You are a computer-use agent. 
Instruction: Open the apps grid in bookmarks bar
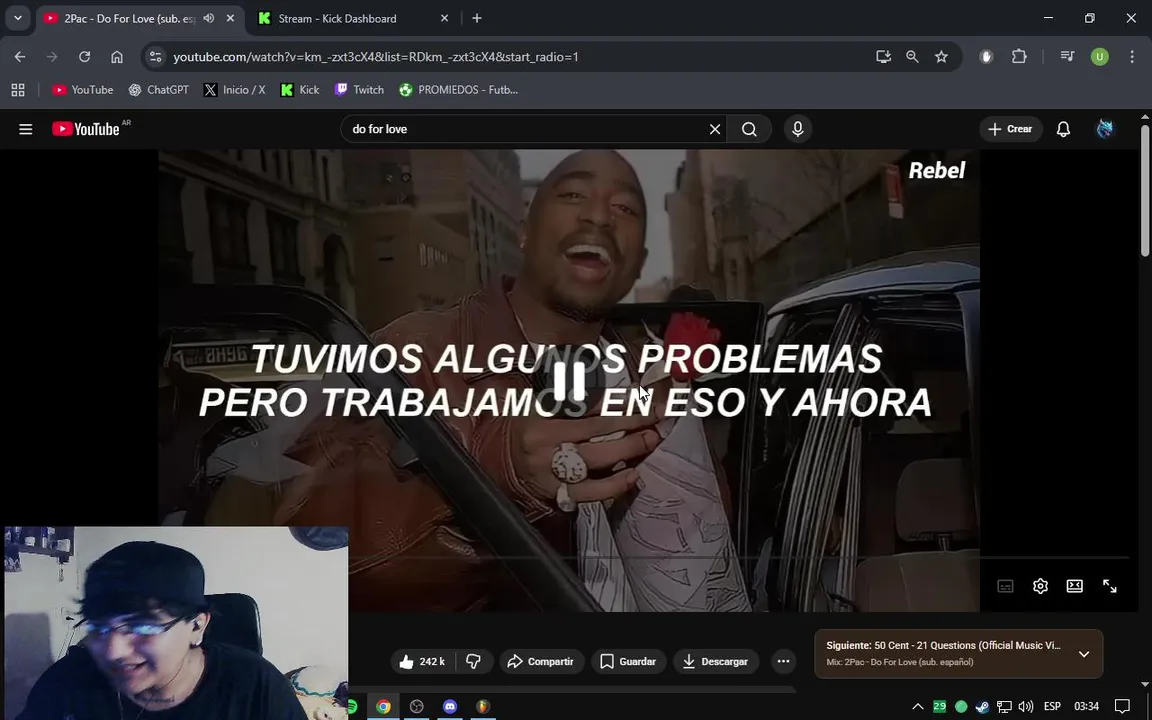pos(18,90)
